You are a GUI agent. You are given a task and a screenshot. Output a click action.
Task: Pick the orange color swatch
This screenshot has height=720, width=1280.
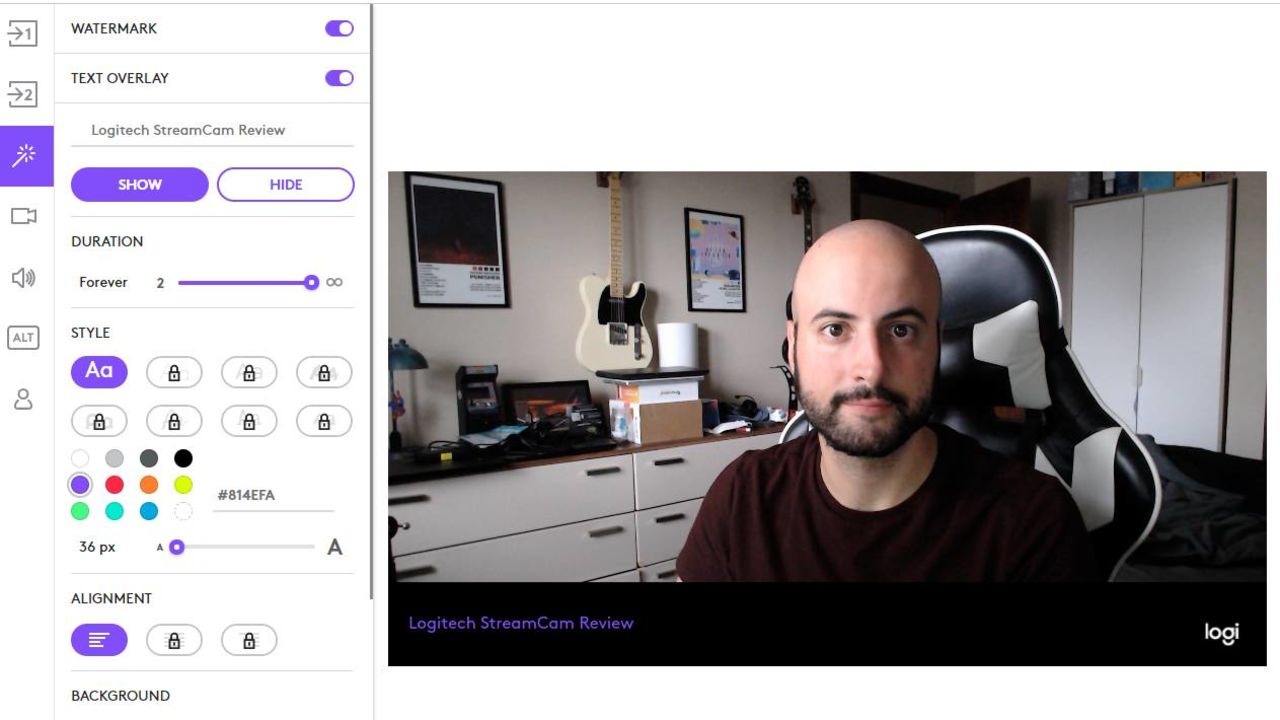[x=149, y=485]
